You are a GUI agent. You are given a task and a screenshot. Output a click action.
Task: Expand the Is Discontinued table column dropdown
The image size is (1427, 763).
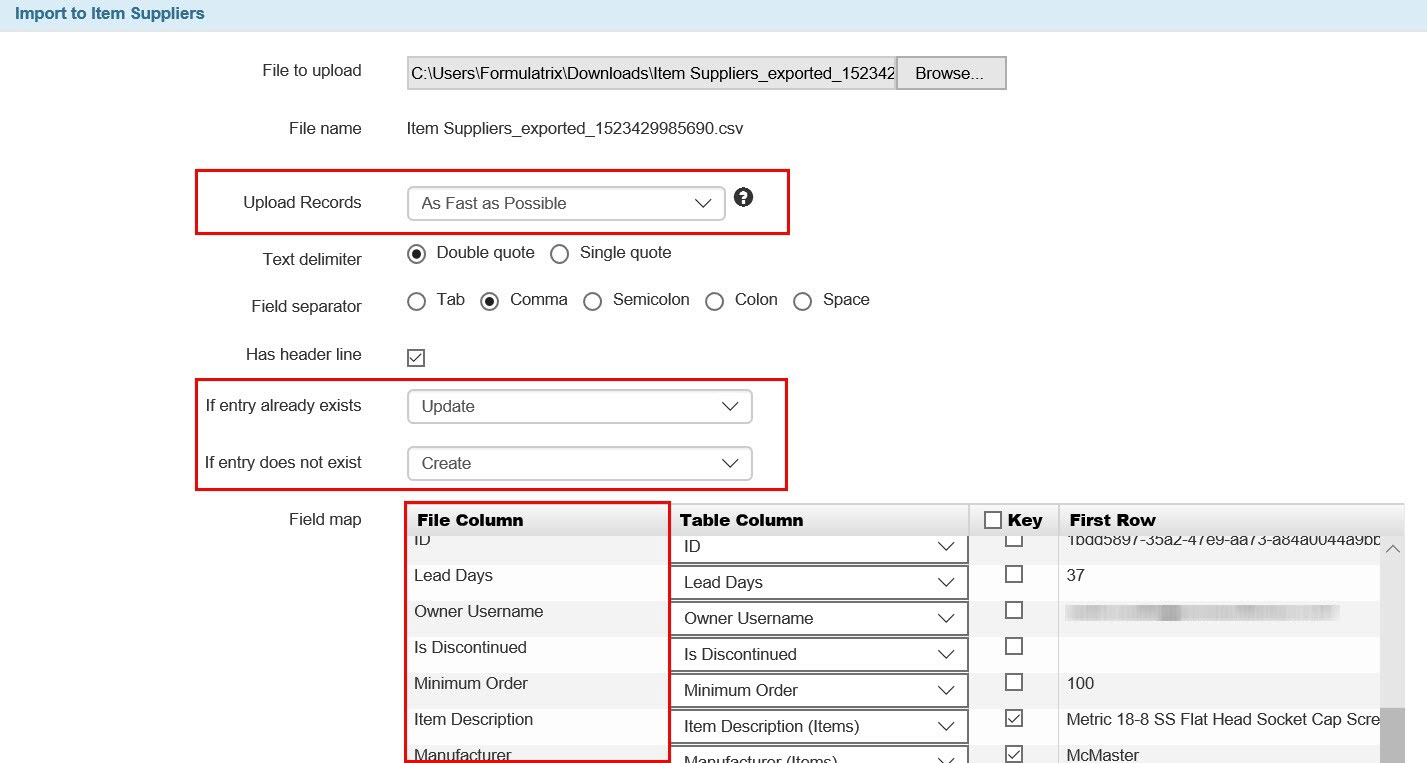[818, 655]
